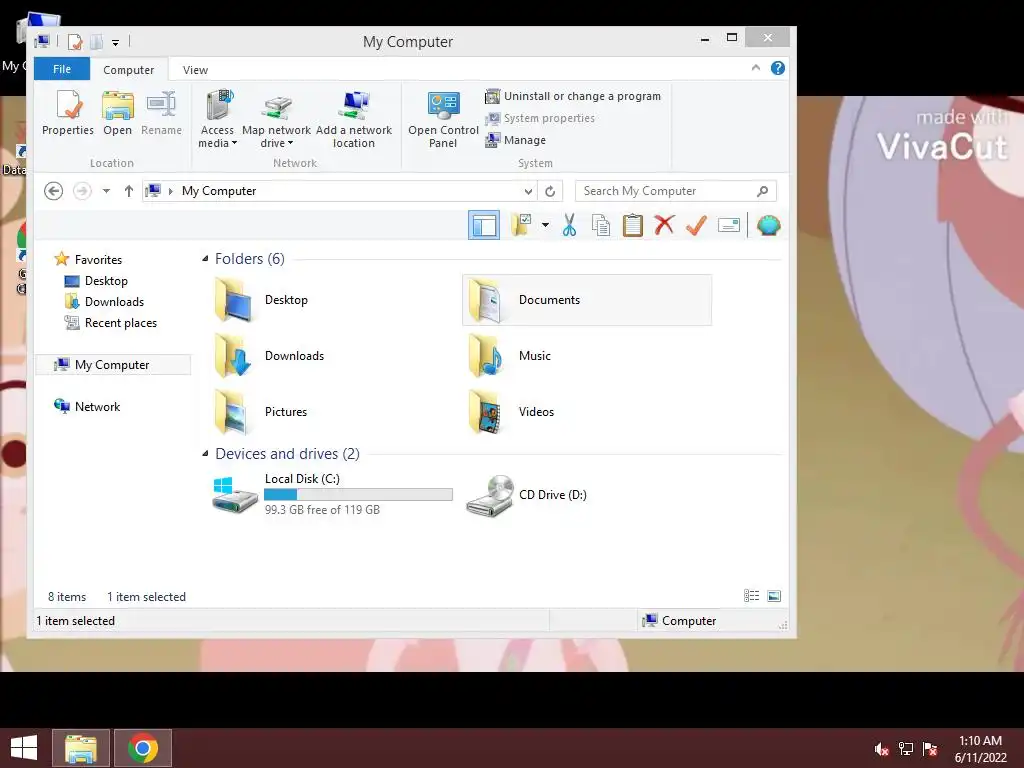1024x768 pixels.
Task: Click the folder options toolbar icon
Action: [522, 225]
